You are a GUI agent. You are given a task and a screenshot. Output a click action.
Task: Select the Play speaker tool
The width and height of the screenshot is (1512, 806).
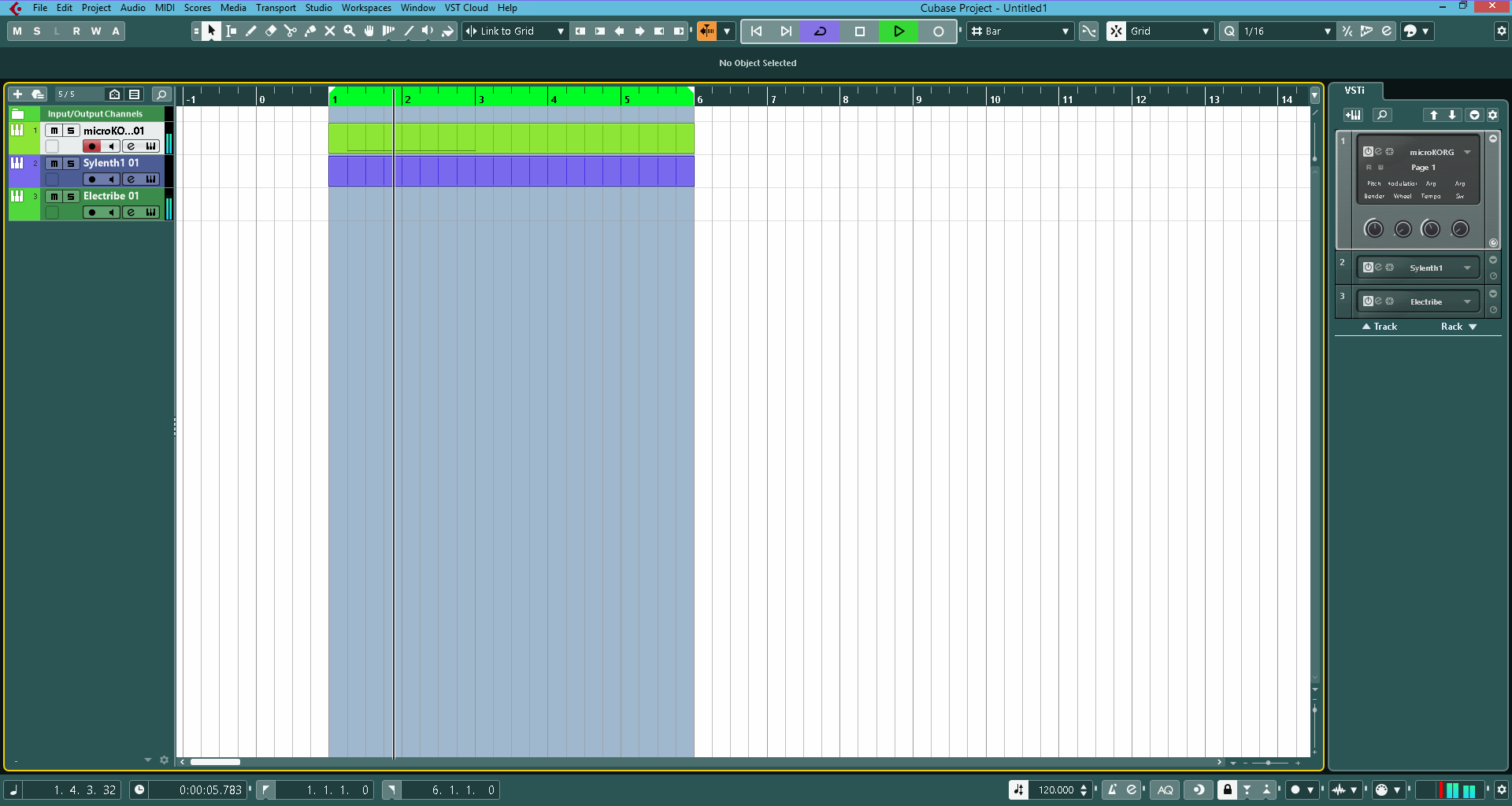(428, 31)
